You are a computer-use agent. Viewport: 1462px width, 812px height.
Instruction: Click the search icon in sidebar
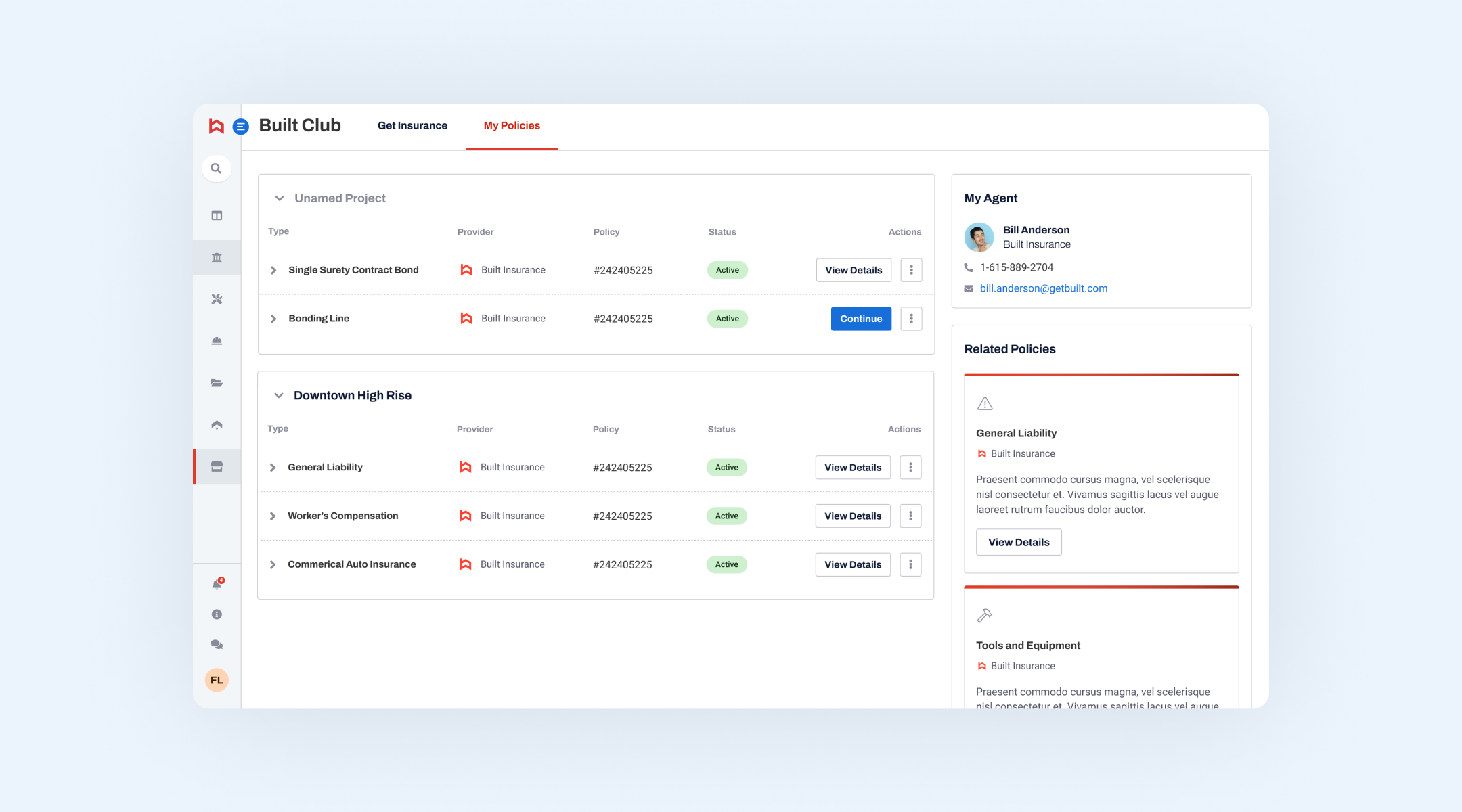(216, 168)
